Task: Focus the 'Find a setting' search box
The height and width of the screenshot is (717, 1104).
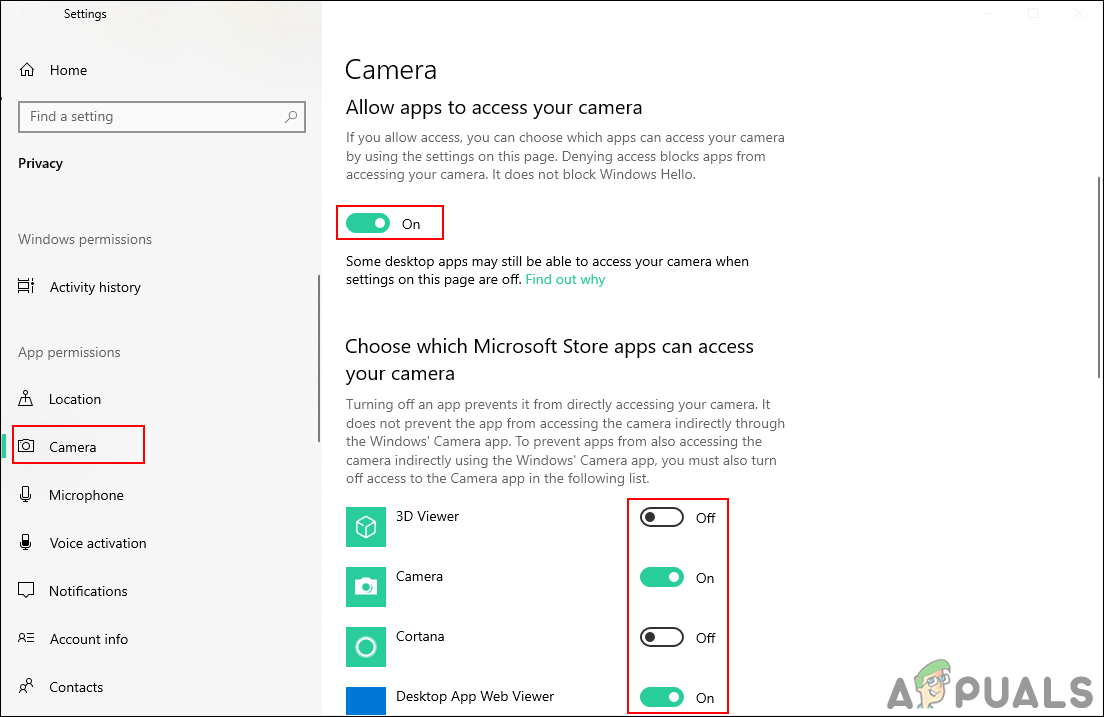Action: (x=150, y=117)
